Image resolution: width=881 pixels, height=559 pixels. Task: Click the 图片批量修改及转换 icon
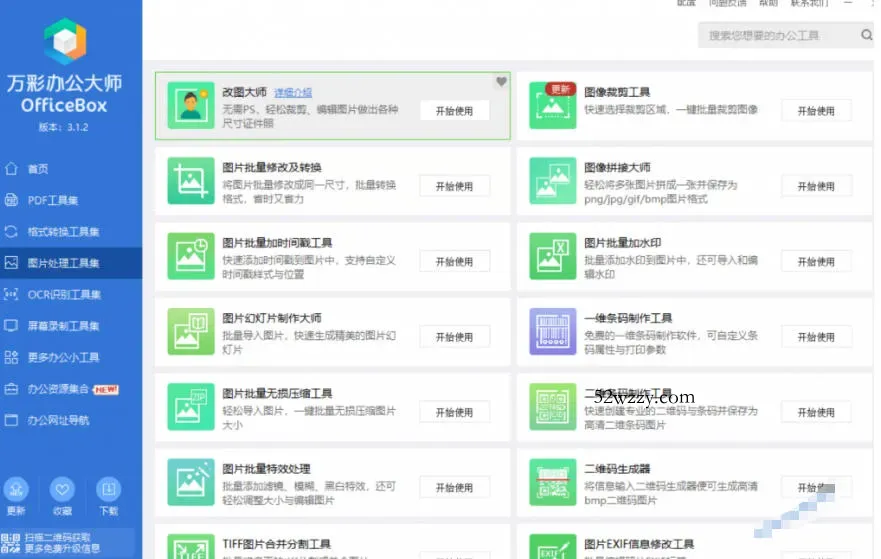point(190,181)
